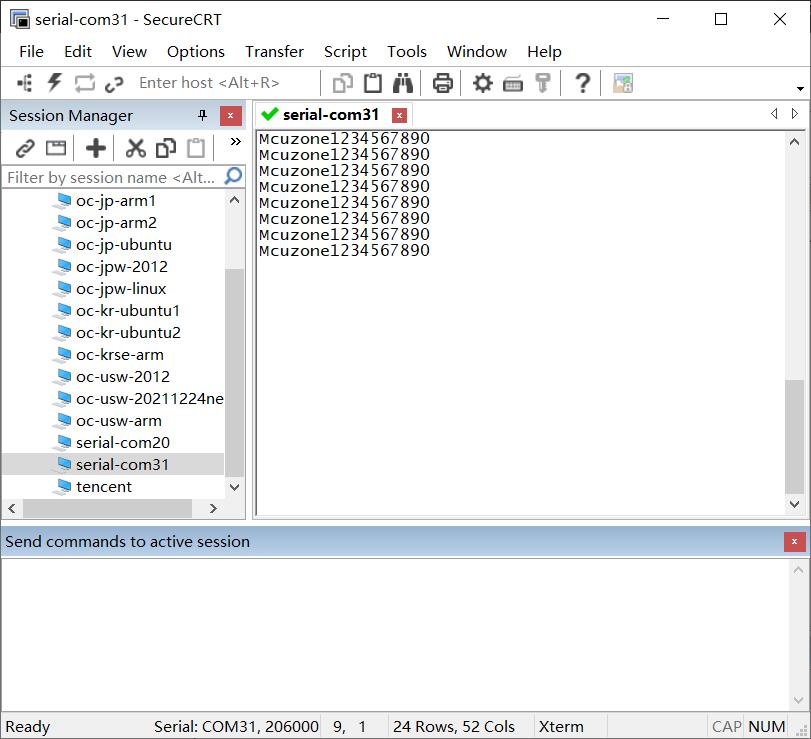811x739 pixels.
Task: Open the Script menu
Action: click(x=345, y=52)
